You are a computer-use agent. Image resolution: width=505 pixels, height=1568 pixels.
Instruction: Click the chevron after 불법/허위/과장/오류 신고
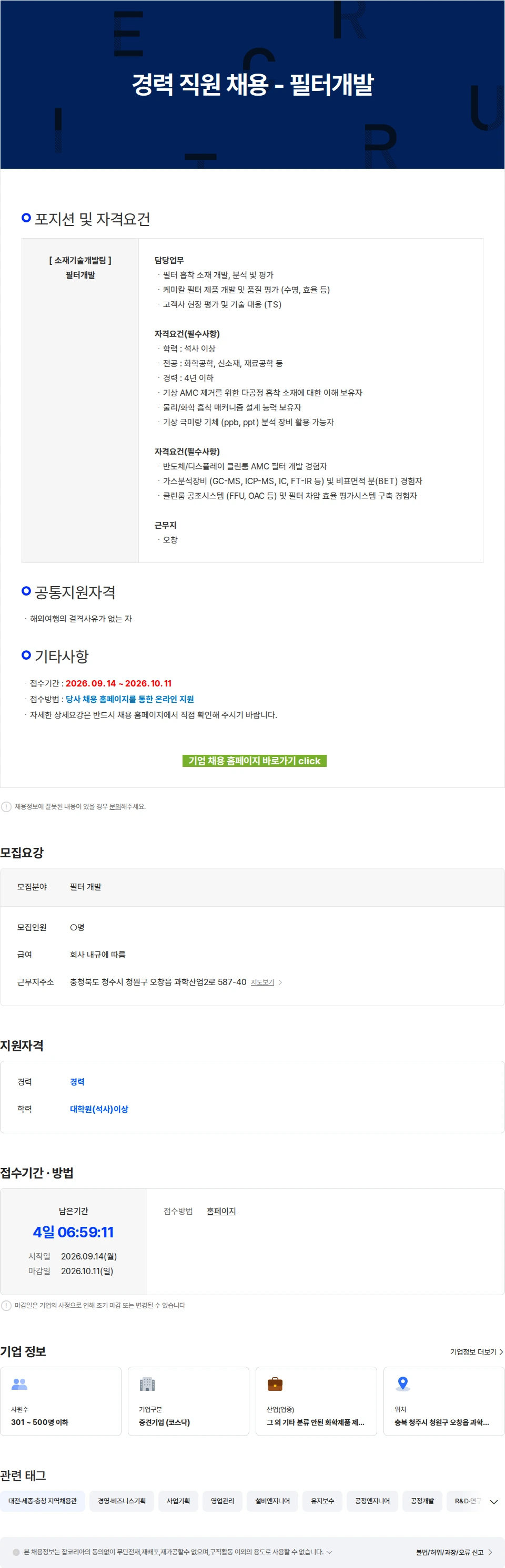[x=490, y=1552]
